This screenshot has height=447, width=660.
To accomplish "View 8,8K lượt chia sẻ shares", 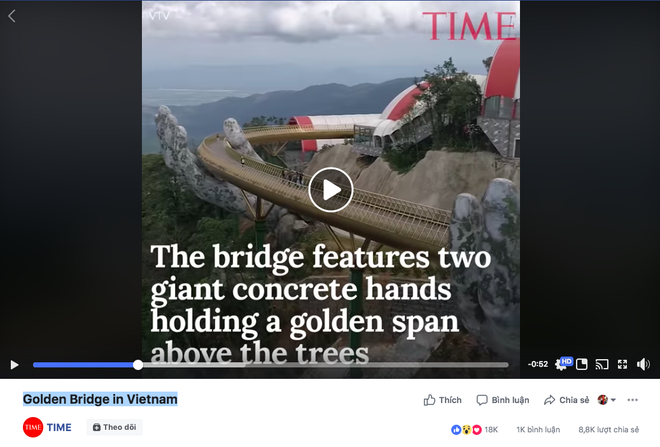I will 609,430.
